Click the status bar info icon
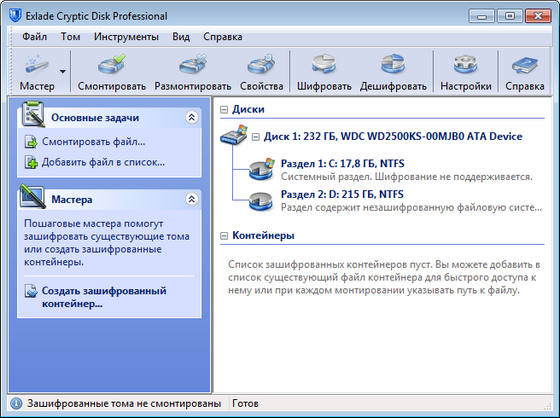This screenshot has height=418, width=560. [16, 404]
